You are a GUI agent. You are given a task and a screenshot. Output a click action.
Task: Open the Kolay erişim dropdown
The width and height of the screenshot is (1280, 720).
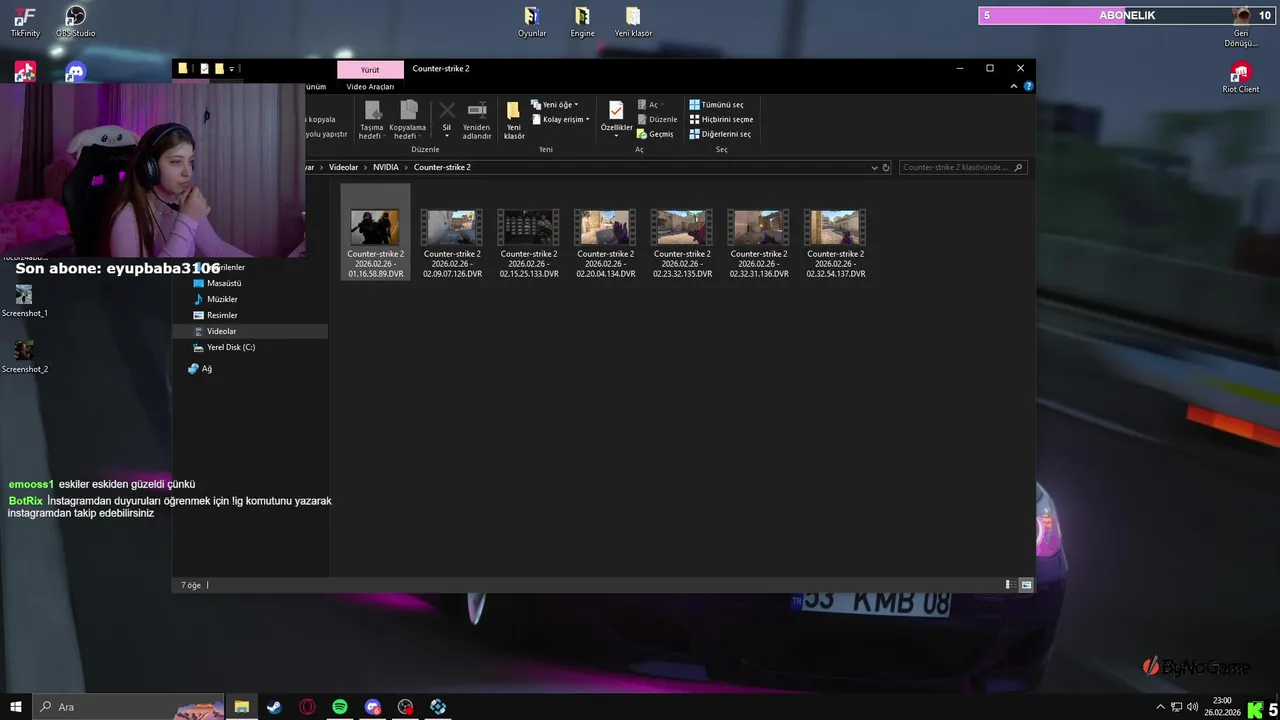pos(561,119)
